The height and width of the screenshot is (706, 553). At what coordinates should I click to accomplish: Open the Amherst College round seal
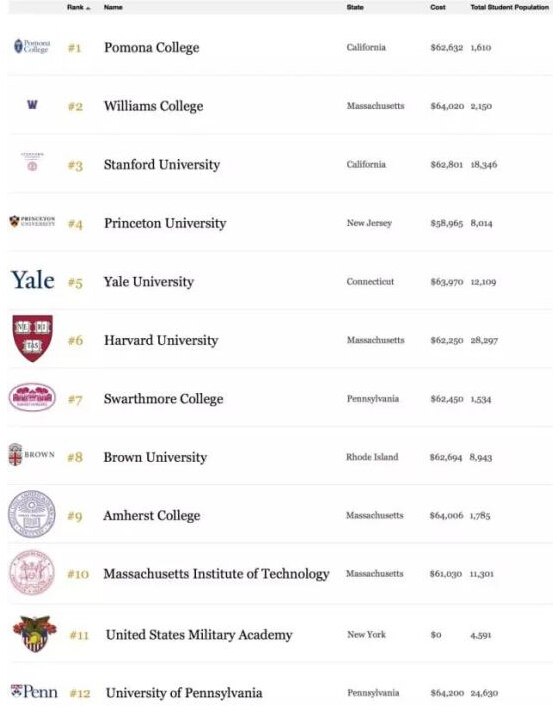coord(32,514)
